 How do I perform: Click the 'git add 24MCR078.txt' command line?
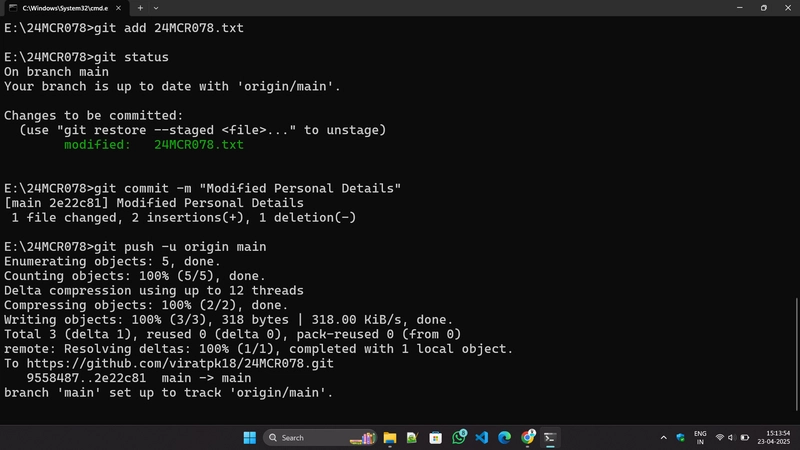(124, 28)
